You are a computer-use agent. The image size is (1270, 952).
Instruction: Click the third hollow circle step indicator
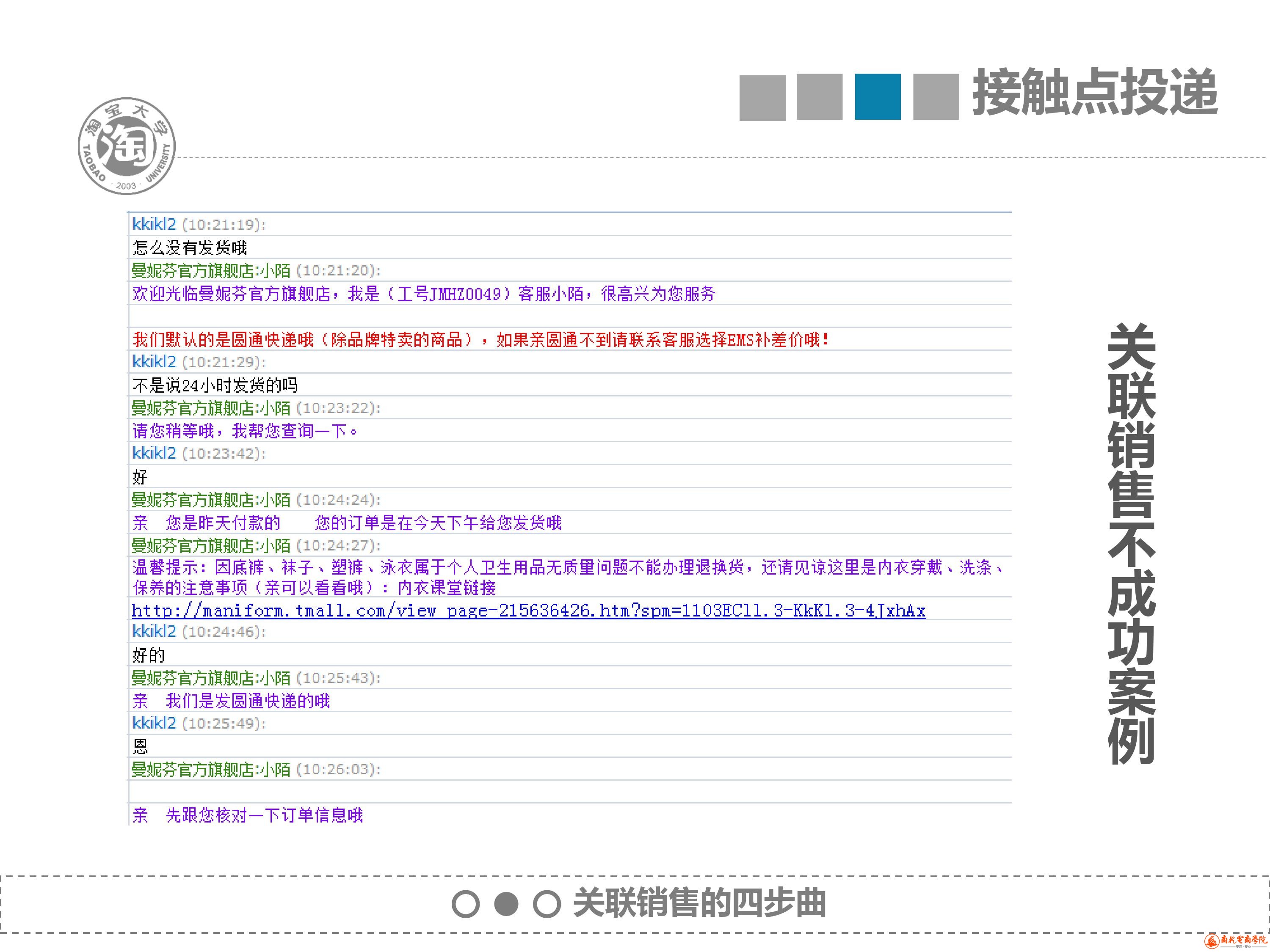pos(547,904)
